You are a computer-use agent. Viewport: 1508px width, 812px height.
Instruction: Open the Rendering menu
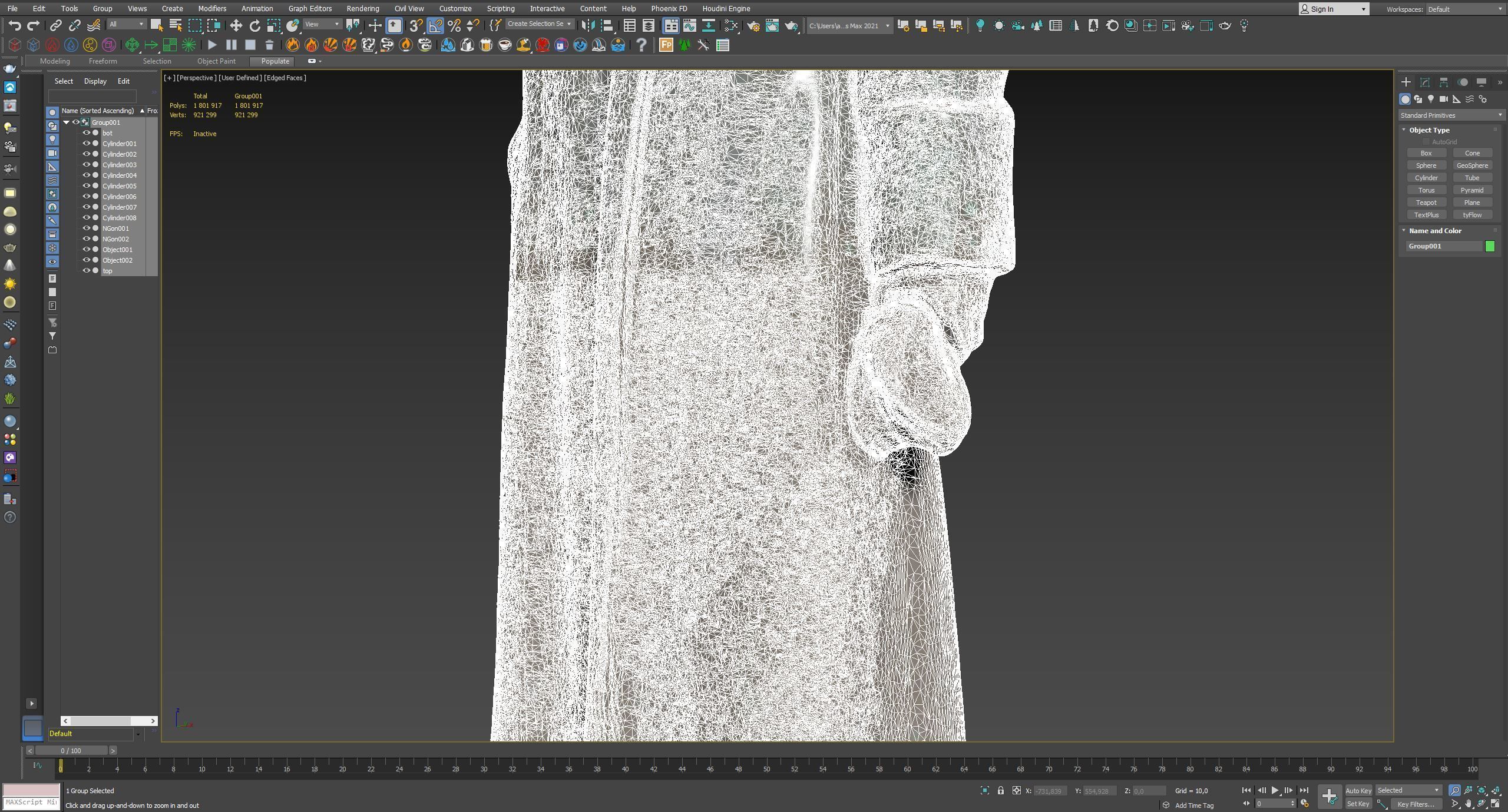click(x=362, y=9)
